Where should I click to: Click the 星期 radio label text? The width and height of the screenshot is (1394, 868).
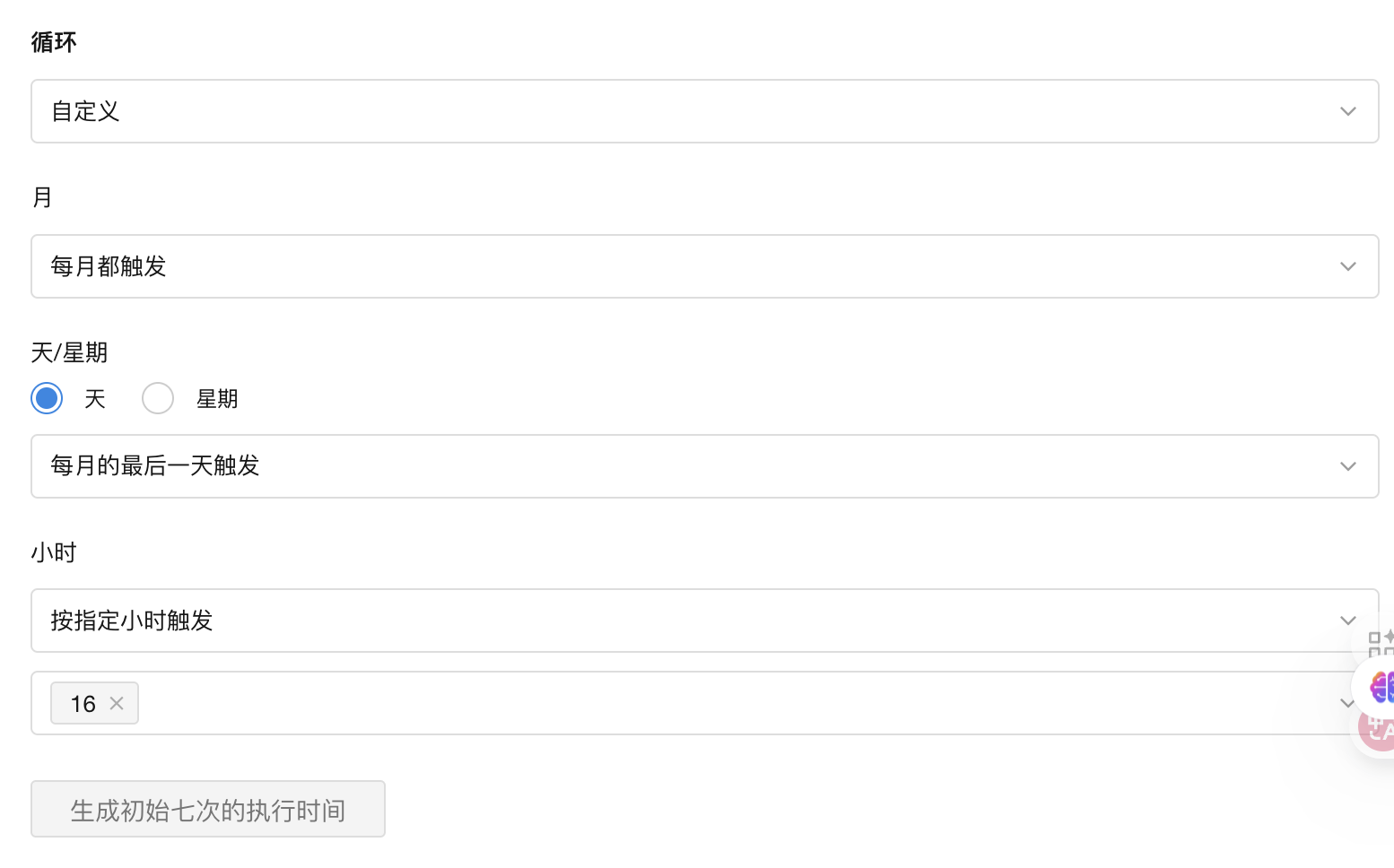217,399
